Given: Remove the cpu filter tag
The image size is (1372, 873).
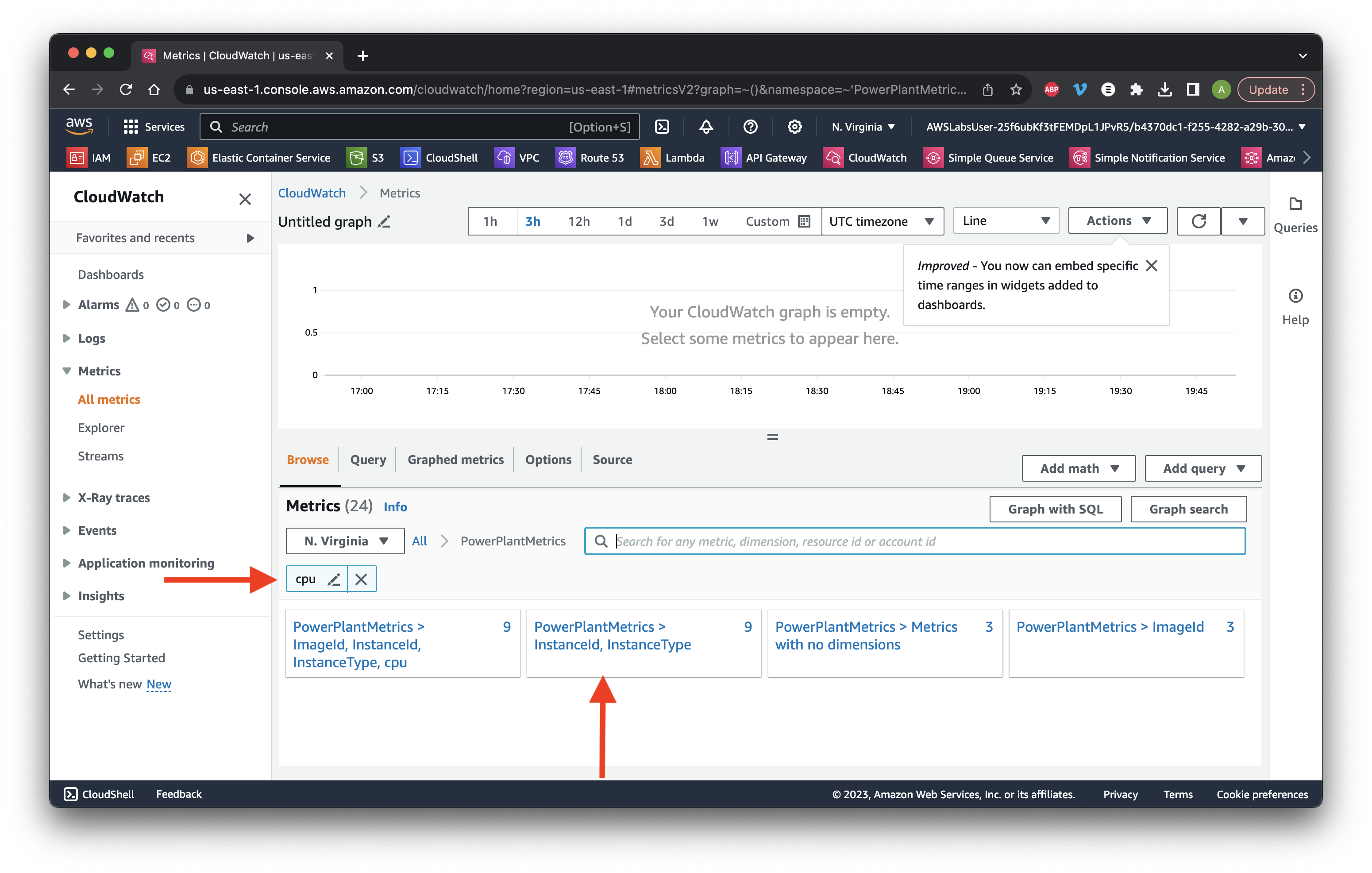Looking at the screenshot, I should 361,579.
